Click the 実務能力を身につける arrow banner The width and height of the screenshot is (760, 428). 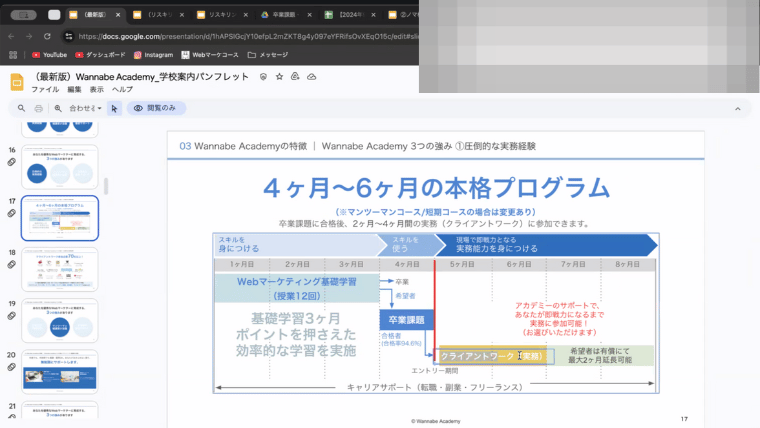(x=546, y=245)
